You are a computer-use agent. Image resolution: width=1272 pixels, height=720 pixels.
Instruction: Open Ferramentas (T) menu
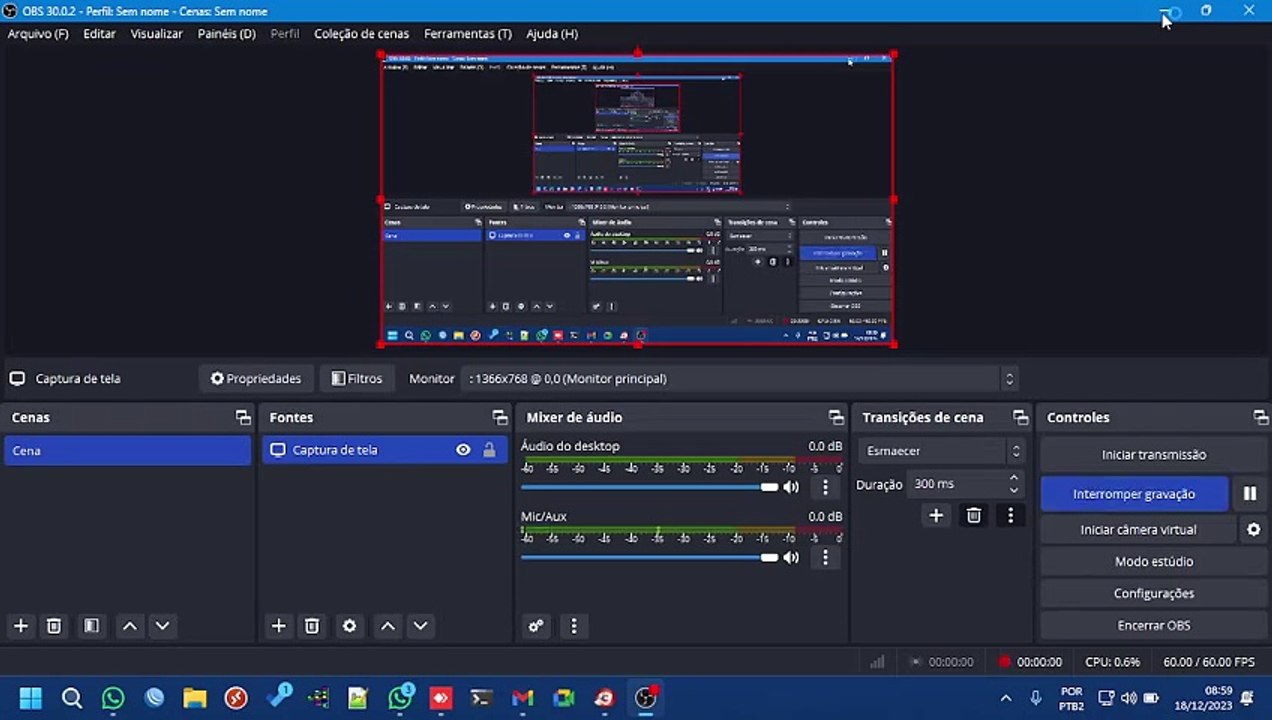pyautogui.click(x=468, y=34)
